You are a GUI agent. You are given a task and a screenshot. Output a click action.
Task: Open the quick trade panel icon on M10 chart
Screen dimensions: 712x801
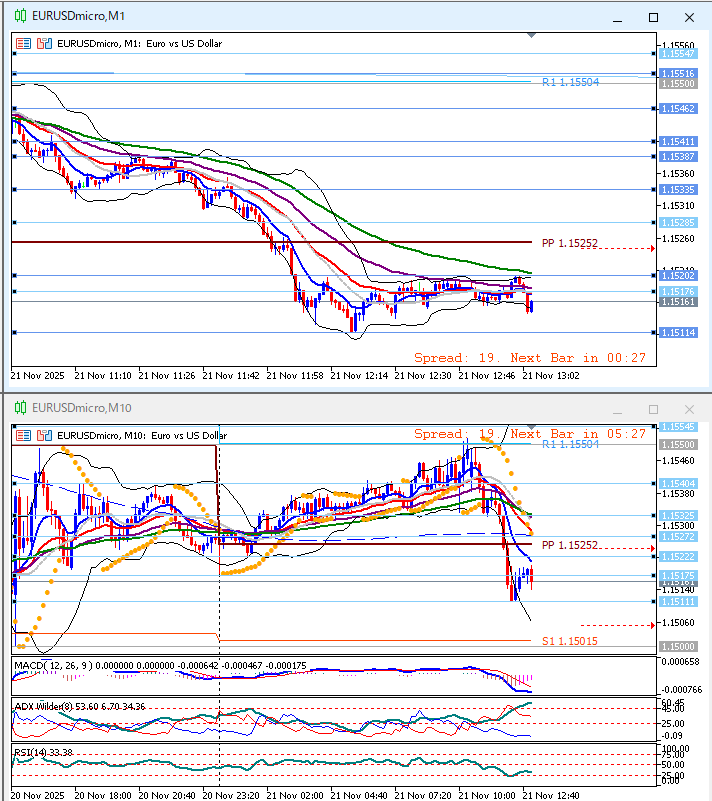click(23, 435)
